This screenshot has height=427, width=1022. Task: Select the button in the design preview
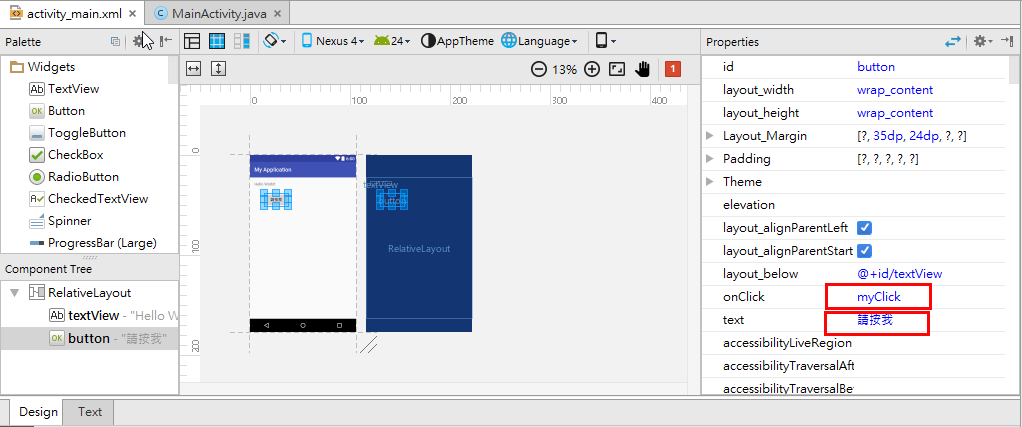(275, 199)
